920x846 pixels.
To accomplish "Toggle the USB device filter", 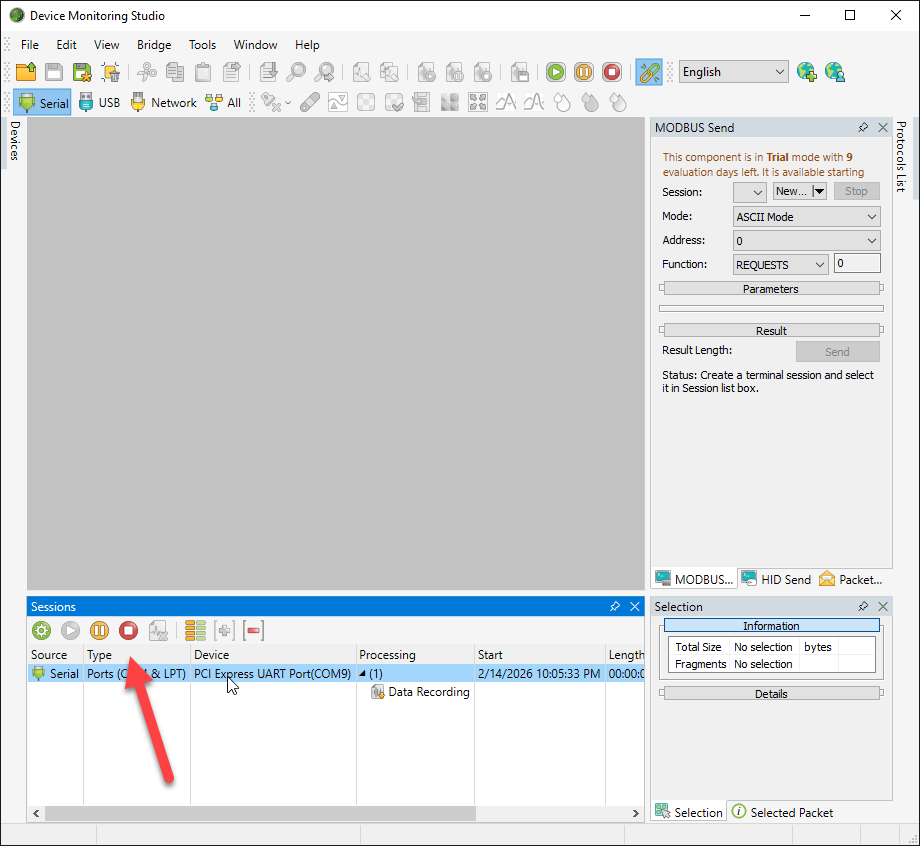I will point(98,102).
